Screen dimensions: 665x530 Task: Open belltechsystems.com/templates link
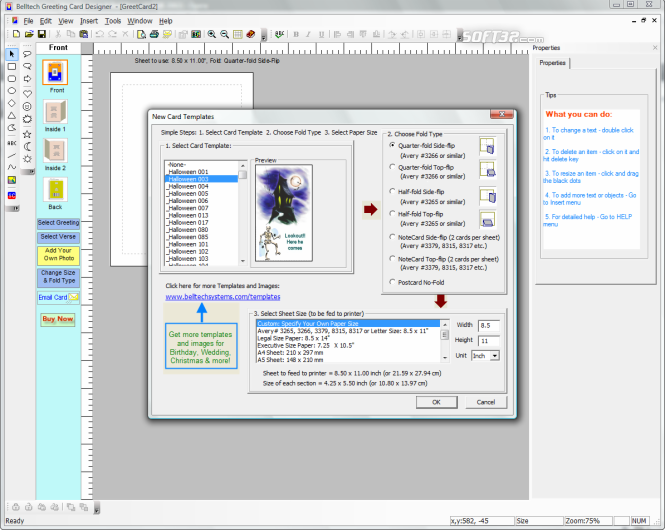coord(223,297)
